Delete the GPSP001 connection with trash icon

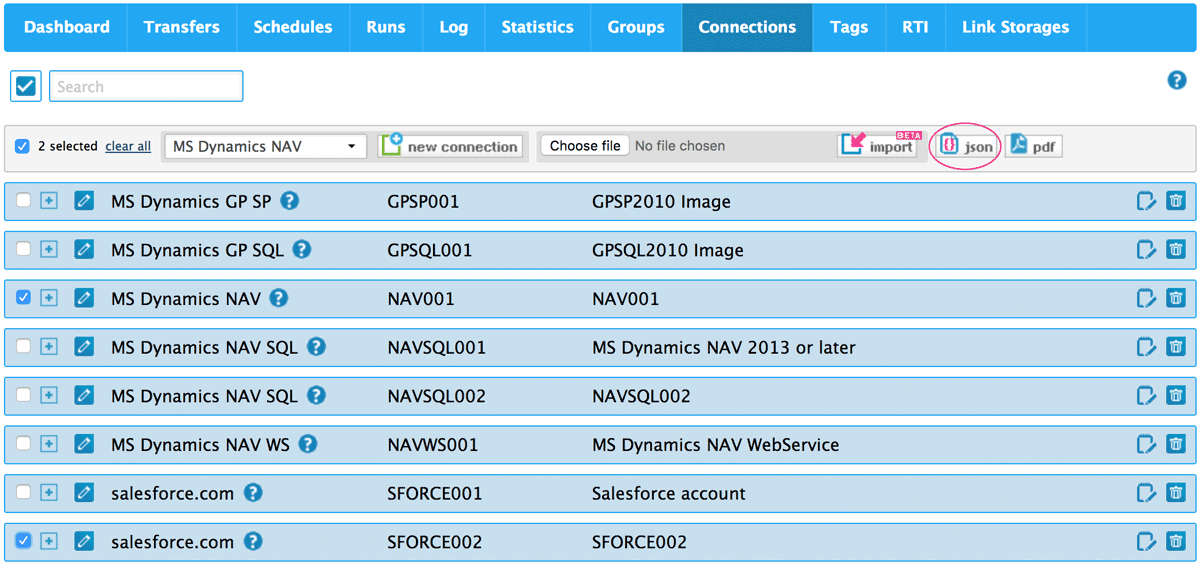(1176, 201)
